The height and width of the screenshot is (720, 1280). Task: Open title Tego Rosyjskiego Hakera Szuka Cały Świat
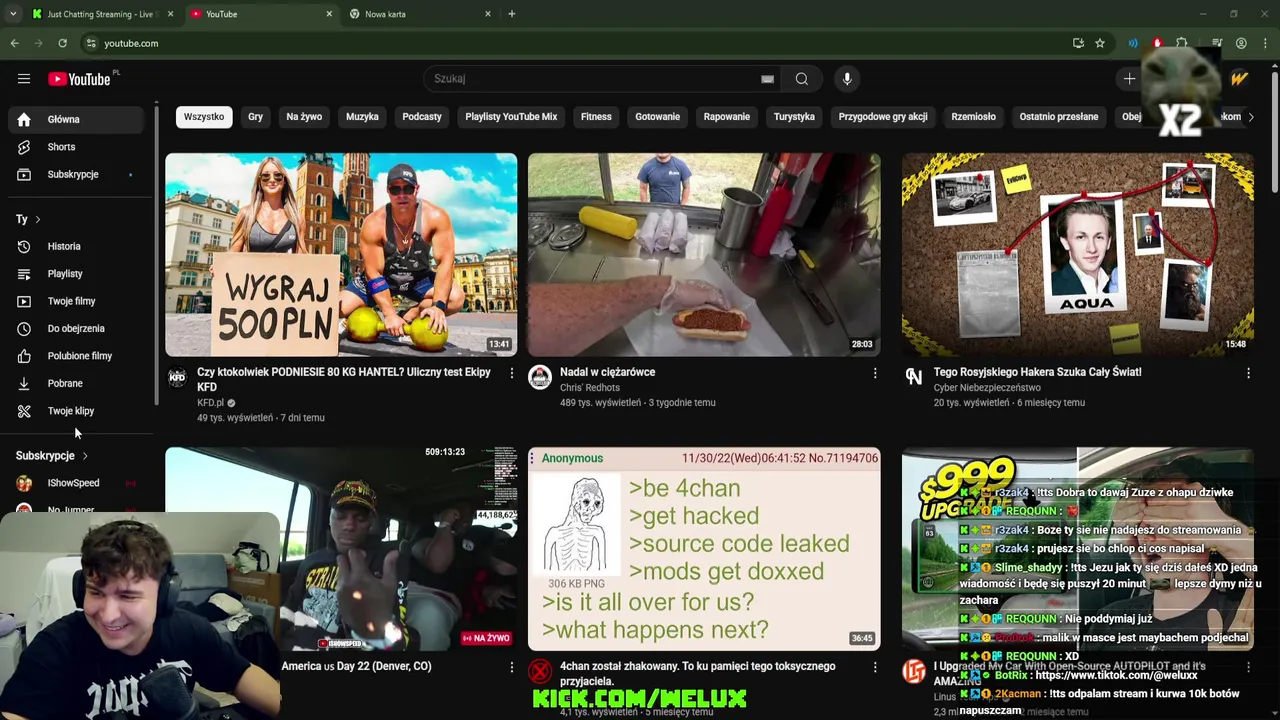pyautogui.click(x=1037, y=372)
